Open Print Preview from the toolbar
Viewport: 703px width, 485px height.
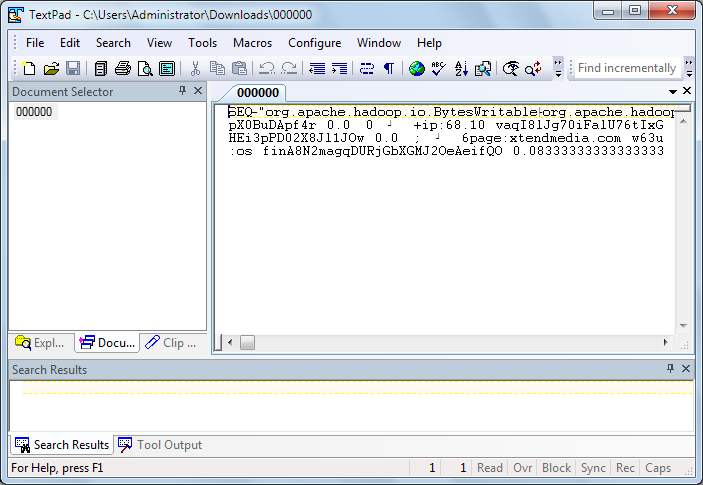pos(145,68)
